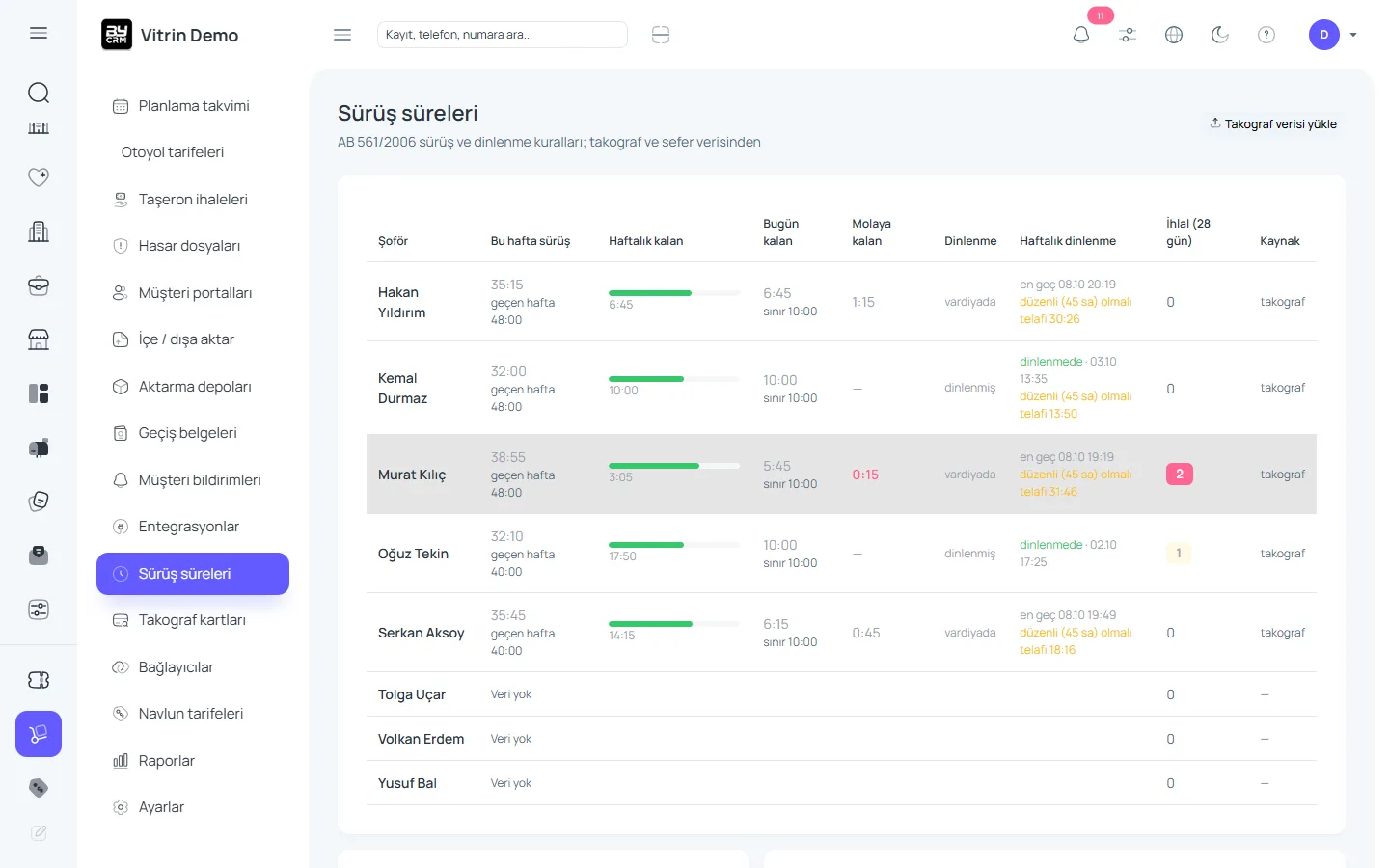Collapse the sidebar with the header hamburger

tap(342, 35)
